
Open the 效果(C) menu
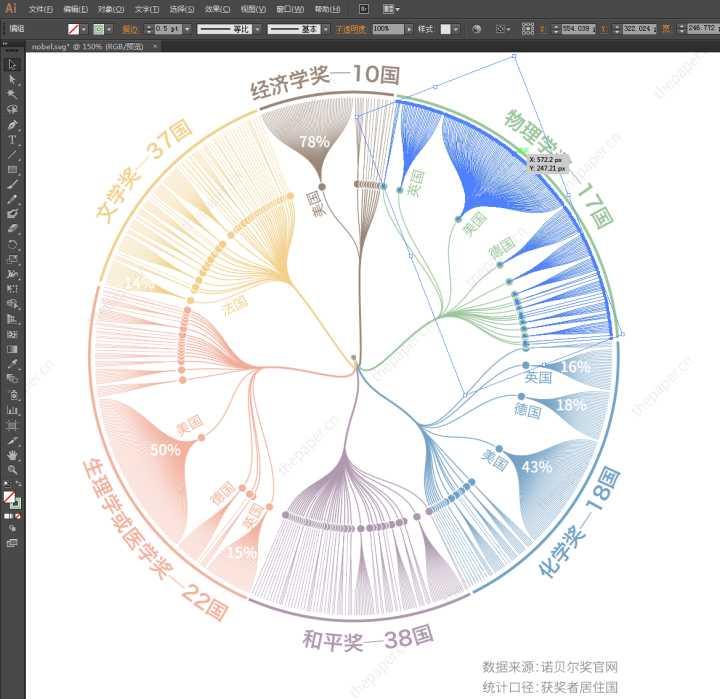coord(217,9)
